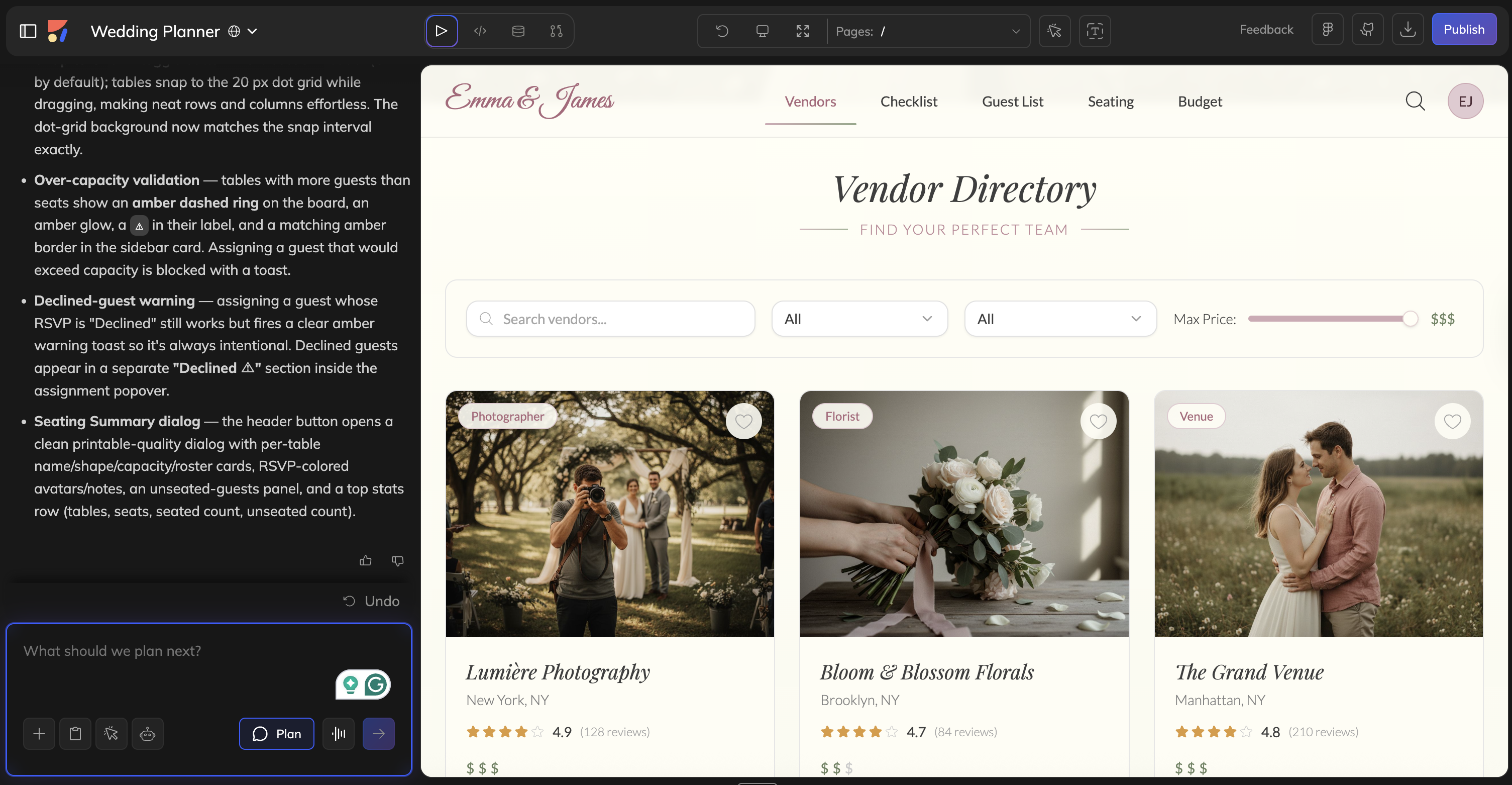Click the Figma import icon
1512x785 pixels.
(1327, 29)
